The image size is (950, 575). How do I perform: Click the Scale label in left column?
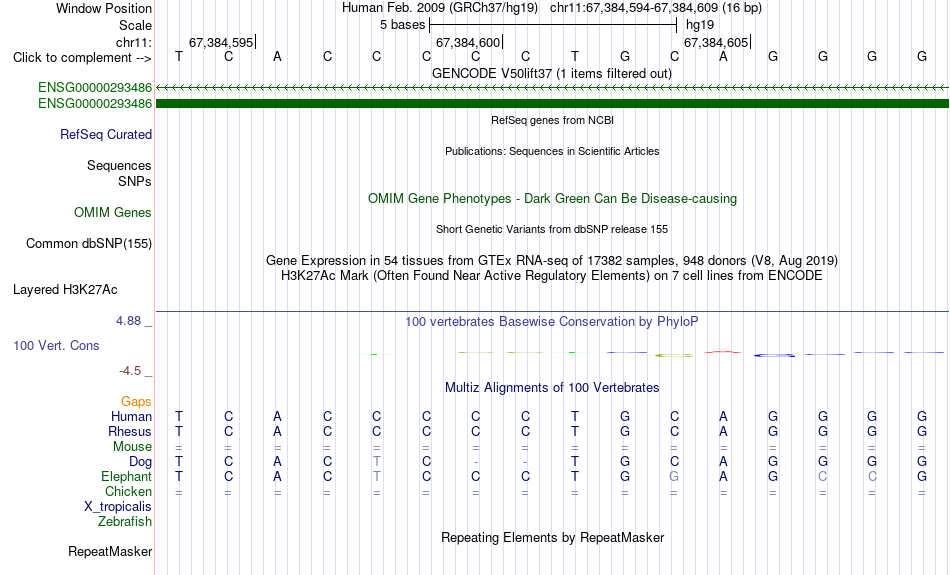click(x=135, y=25)
